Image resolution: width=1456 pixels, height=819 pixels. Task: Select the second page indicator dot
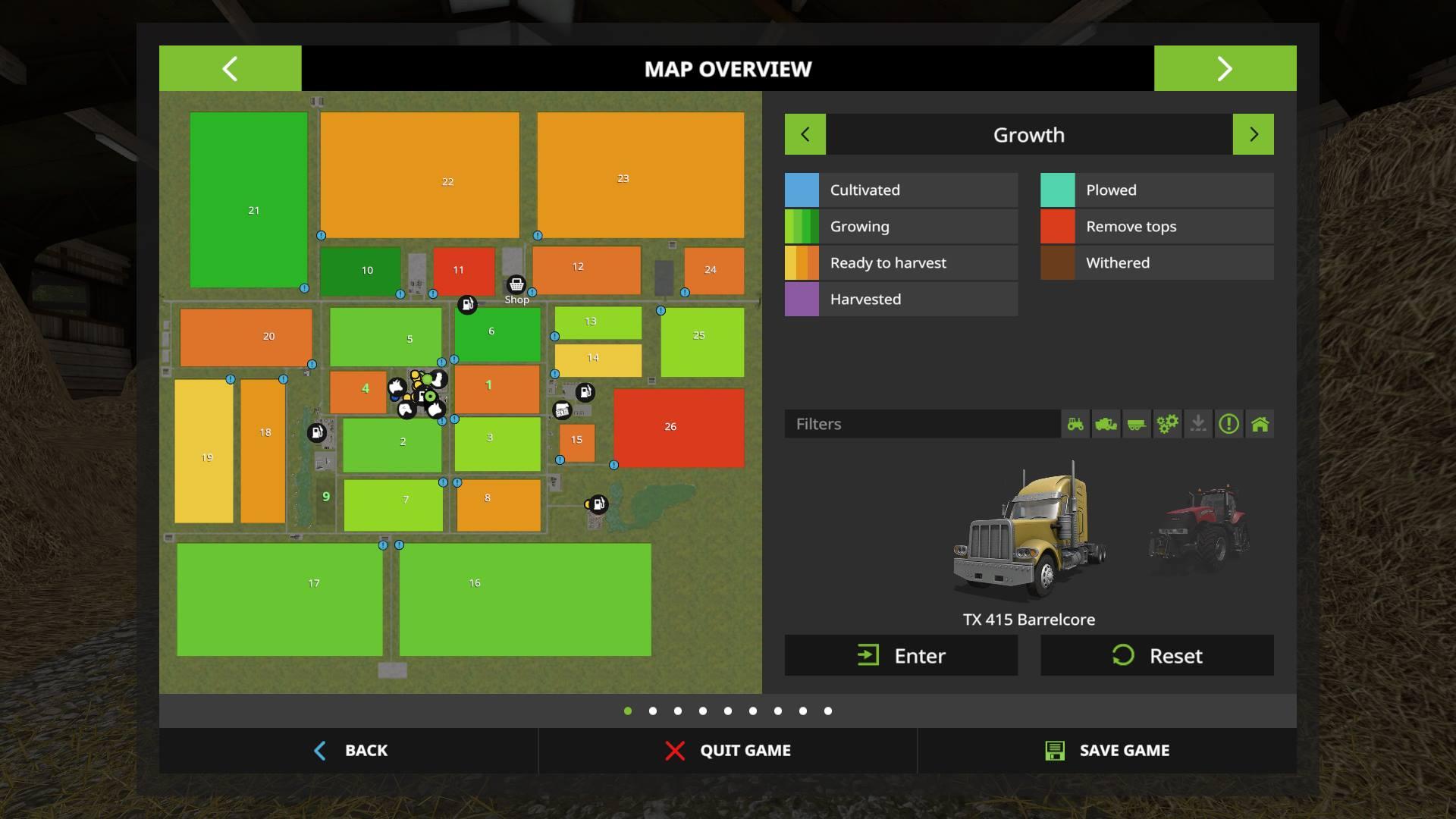point(653,711)
